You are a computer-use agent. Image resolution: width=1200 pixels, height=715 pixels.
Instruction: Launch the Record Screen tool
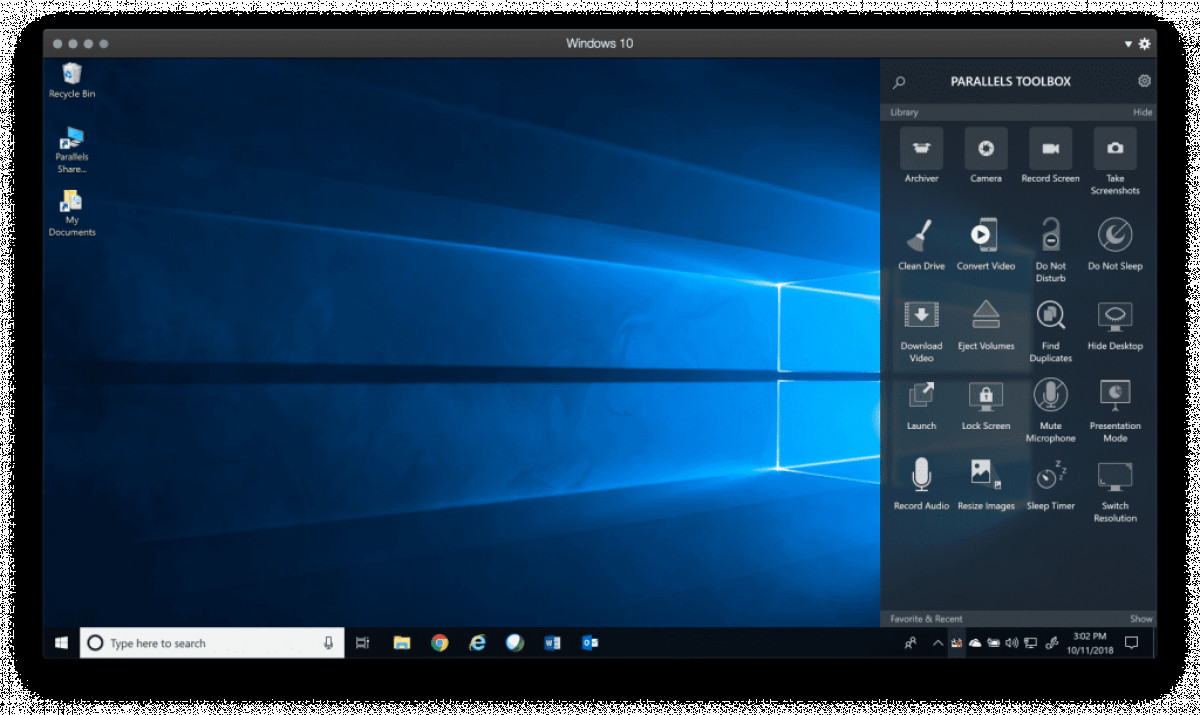1050,149
